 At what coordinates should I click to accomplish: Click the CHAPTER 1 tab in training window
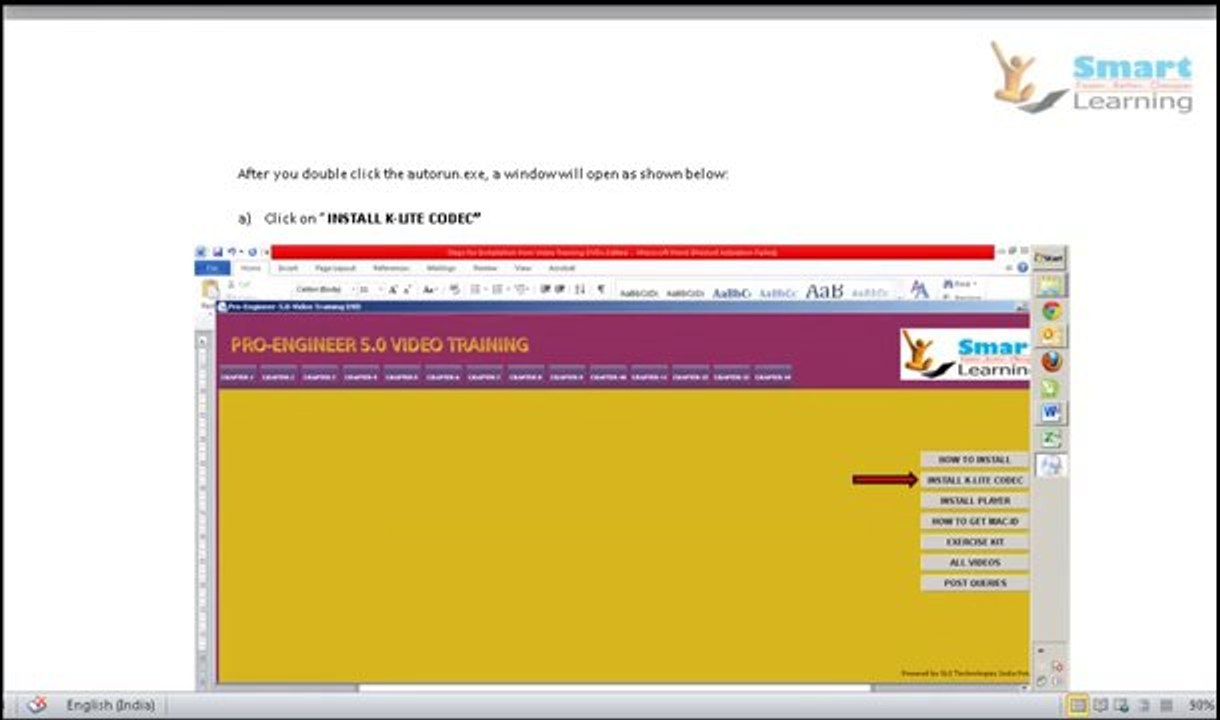click(x=237, y=374)
